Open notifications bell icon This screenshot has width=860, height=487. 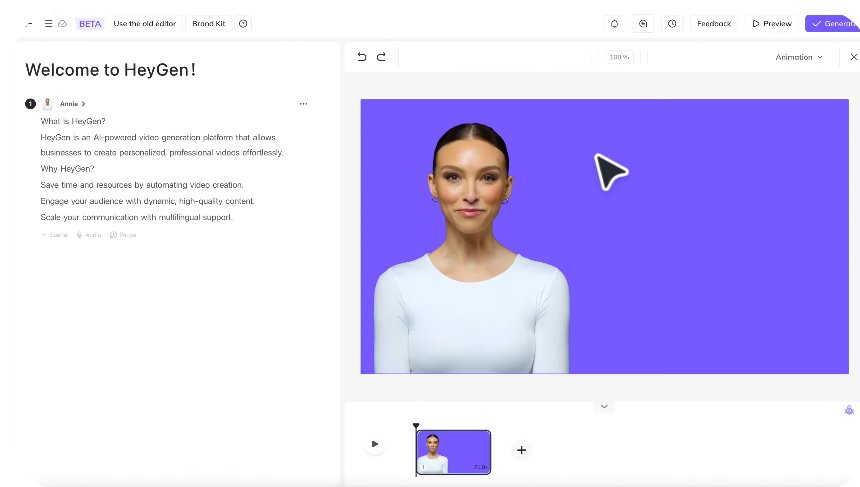(x=614, y=24)
